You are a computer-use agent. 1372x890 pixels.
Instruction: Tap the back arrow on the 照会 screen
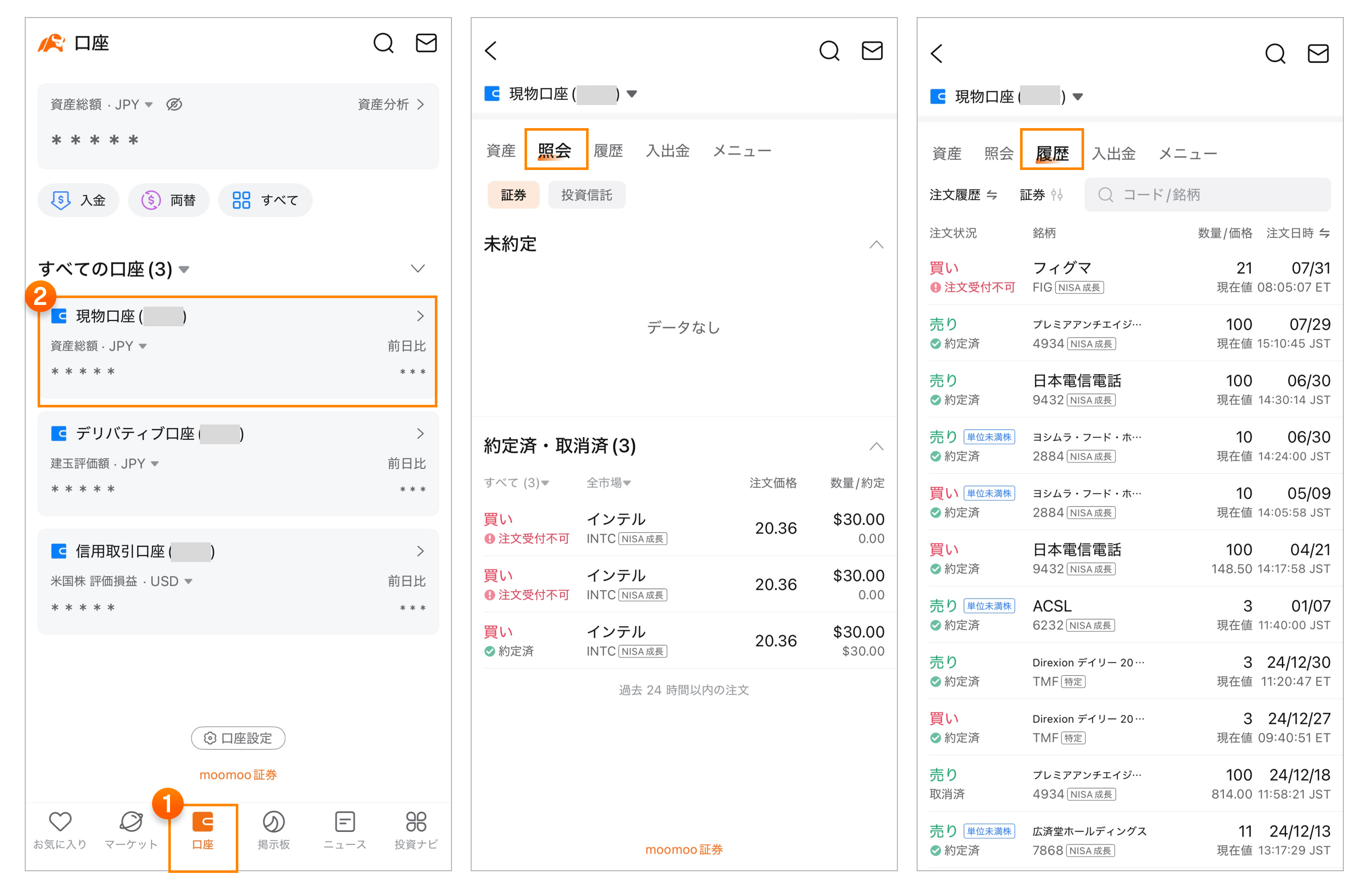point(490,51)
